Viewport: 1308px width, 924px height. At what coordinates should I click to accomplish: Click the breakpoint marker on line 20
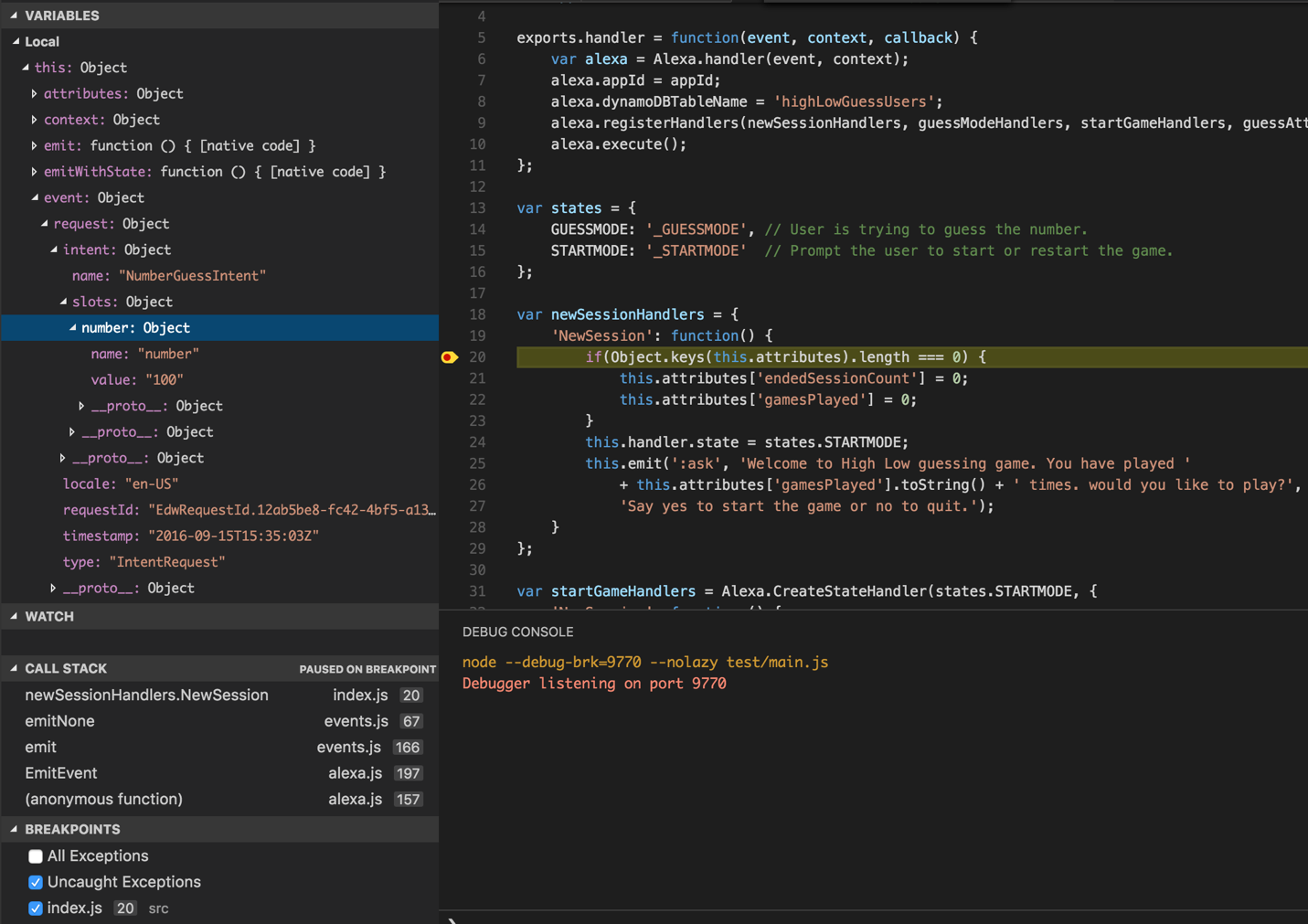coord(449,357)
